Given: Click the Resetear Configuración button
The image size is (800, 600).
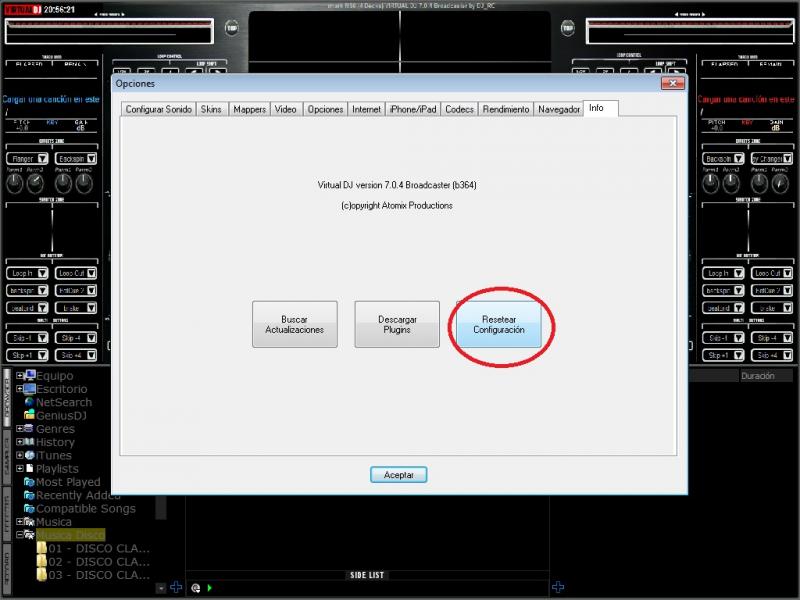Looking at the screenshot, I should pos(498,324).
